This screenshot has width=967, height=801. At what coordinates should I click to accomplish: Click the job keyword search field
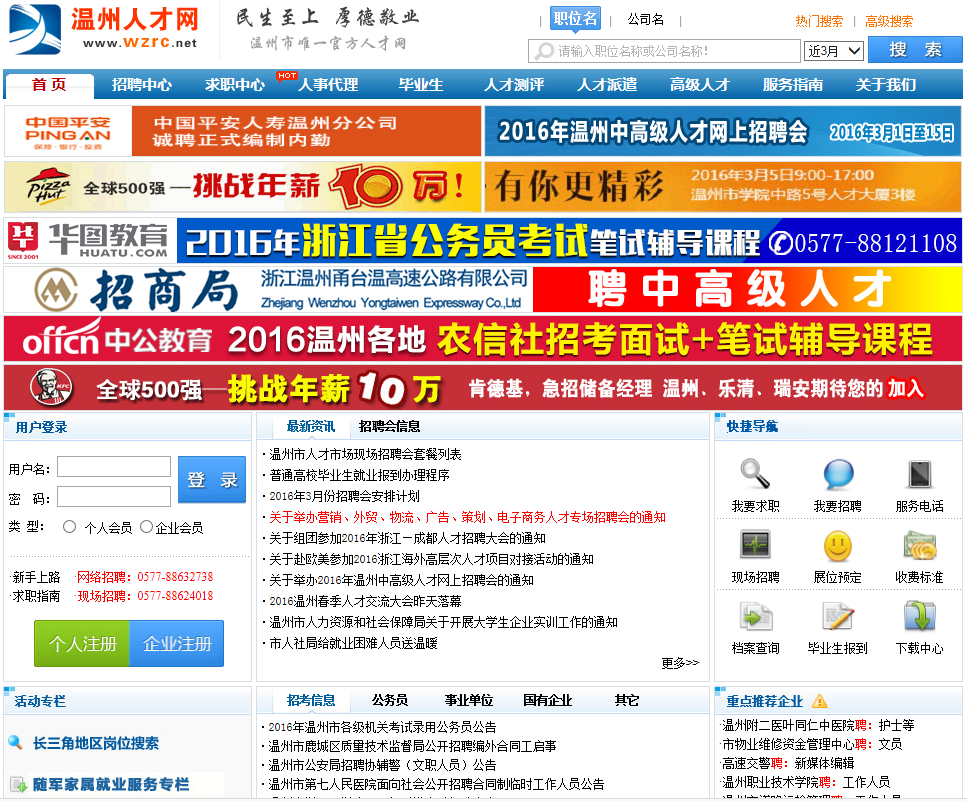point(664,51)
